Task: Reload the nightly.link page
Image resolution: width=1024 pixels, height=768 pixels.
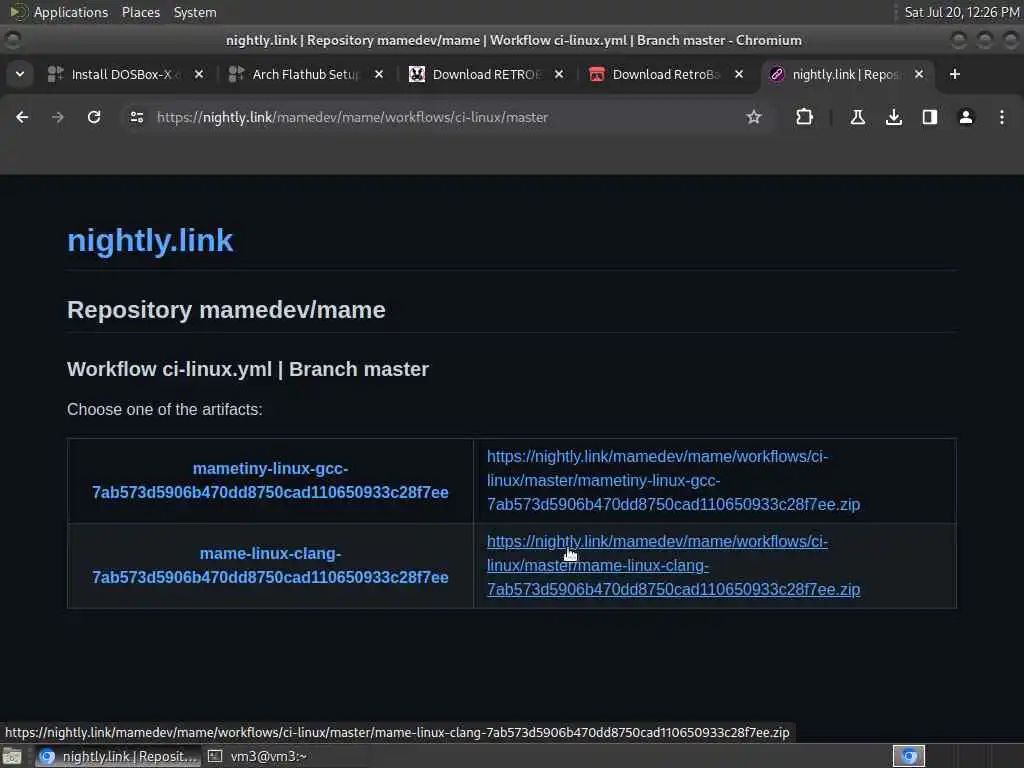Action: click(94, 117)
